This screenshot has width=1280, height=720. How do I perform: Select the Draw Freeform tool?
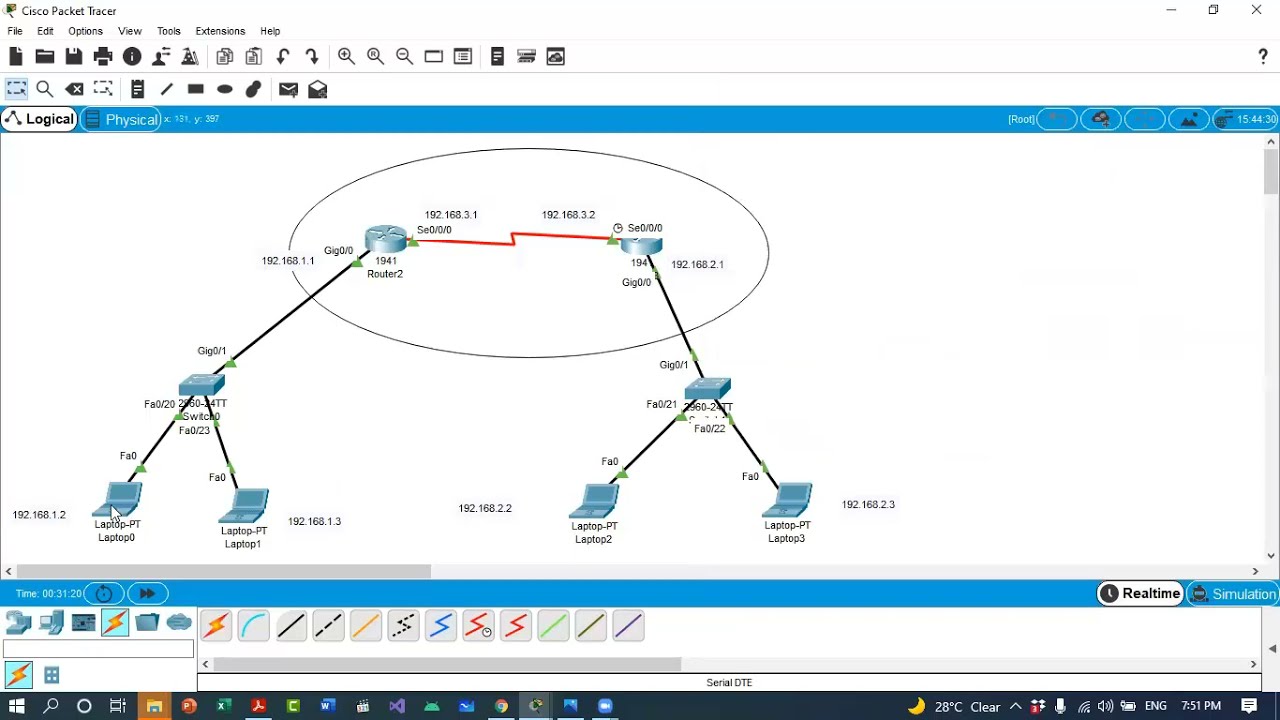(254, 89)
